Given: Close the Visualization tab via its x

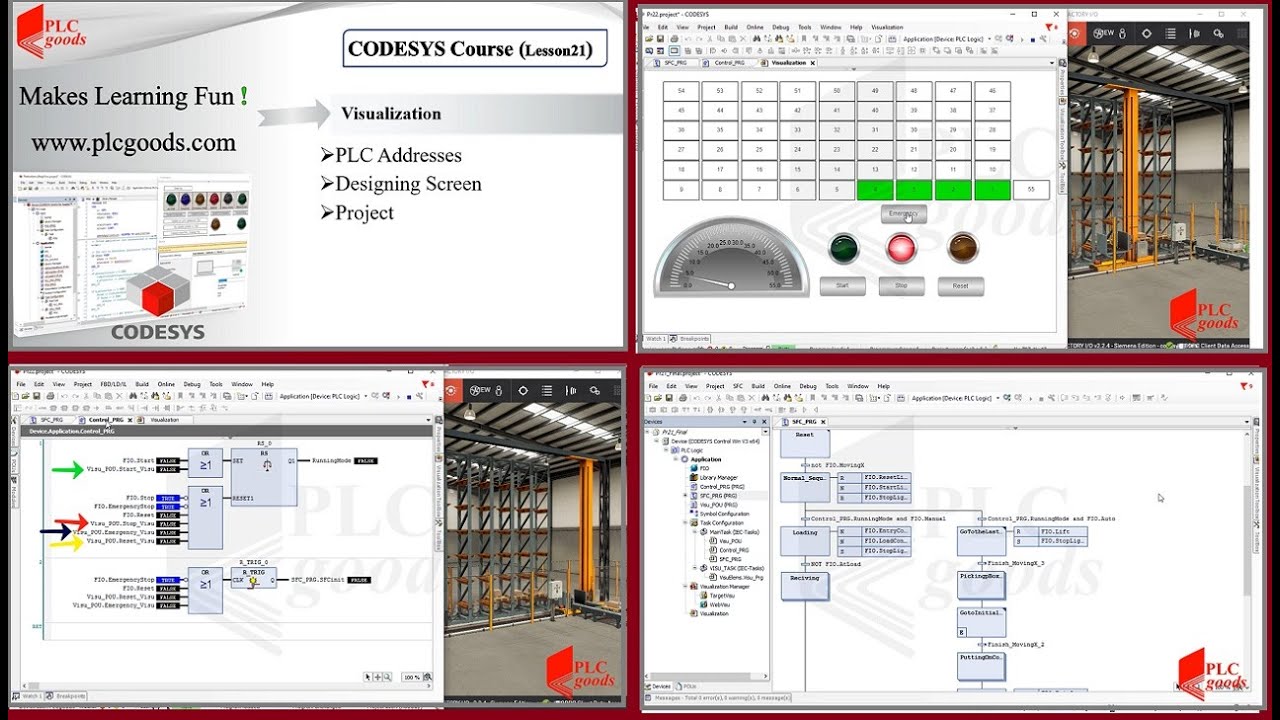Looking at the screenshot, I should pos(813,62).
